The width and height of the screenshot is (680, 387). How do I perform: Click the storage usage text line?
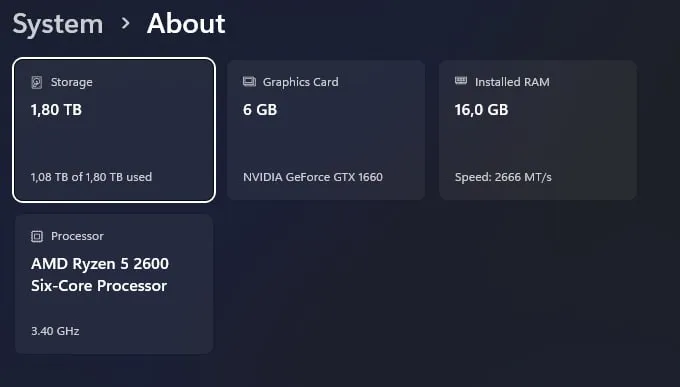[x=92, y=177]
